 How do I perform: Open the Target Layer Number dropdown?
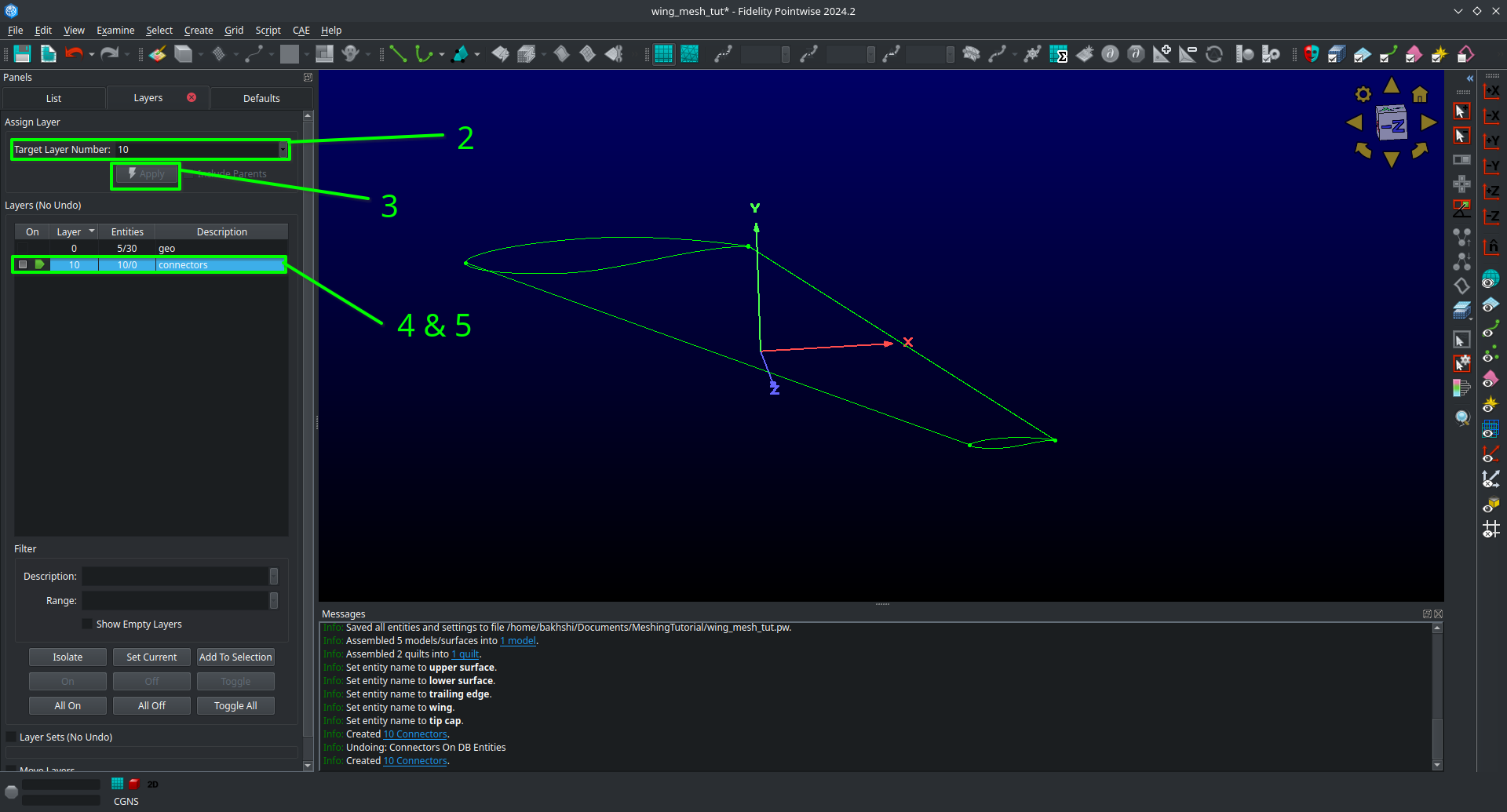coord(283,149)
